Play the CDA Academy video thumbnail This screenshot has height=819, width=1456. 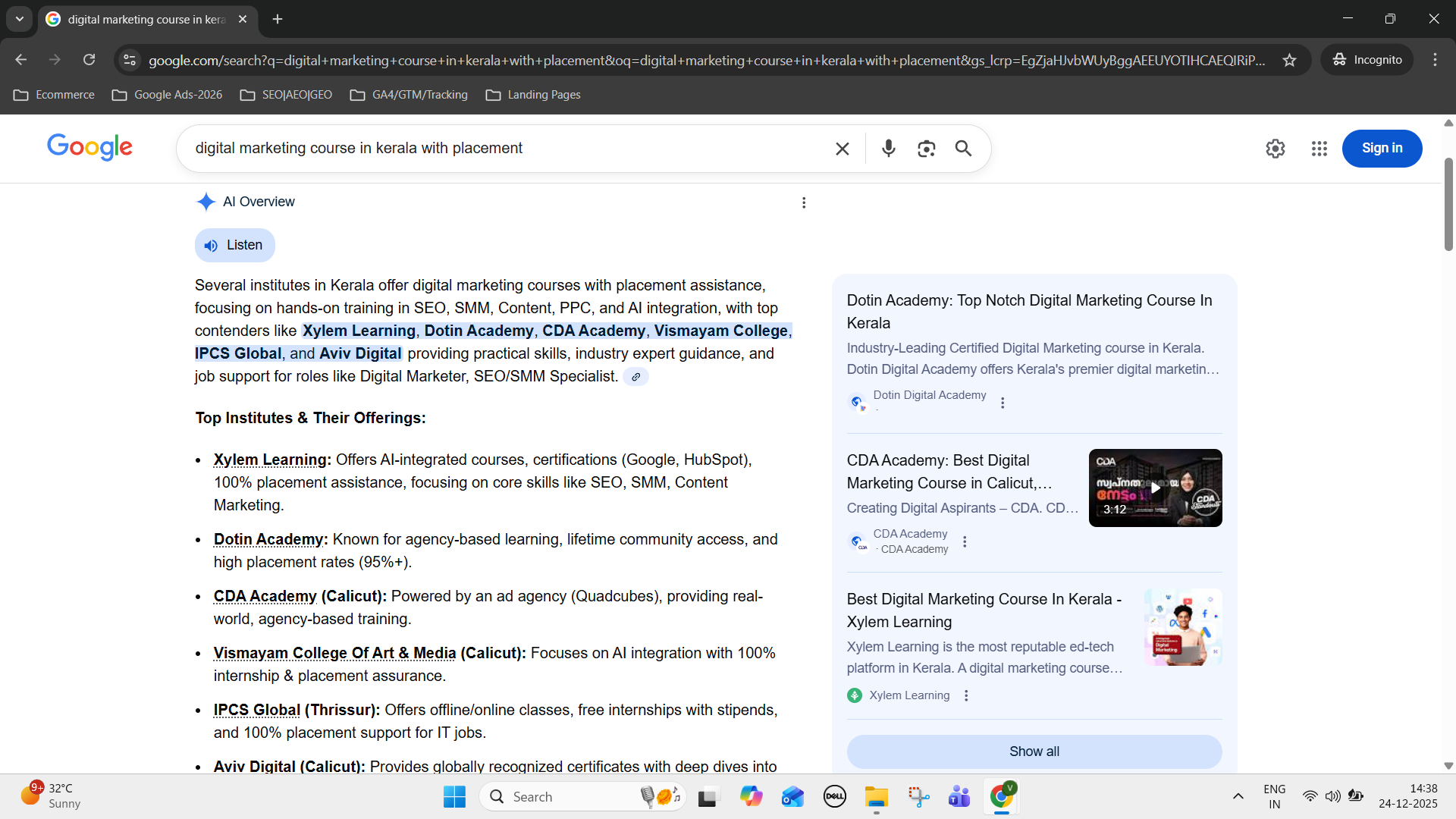pyautogui.click(x=1155, y=488)
